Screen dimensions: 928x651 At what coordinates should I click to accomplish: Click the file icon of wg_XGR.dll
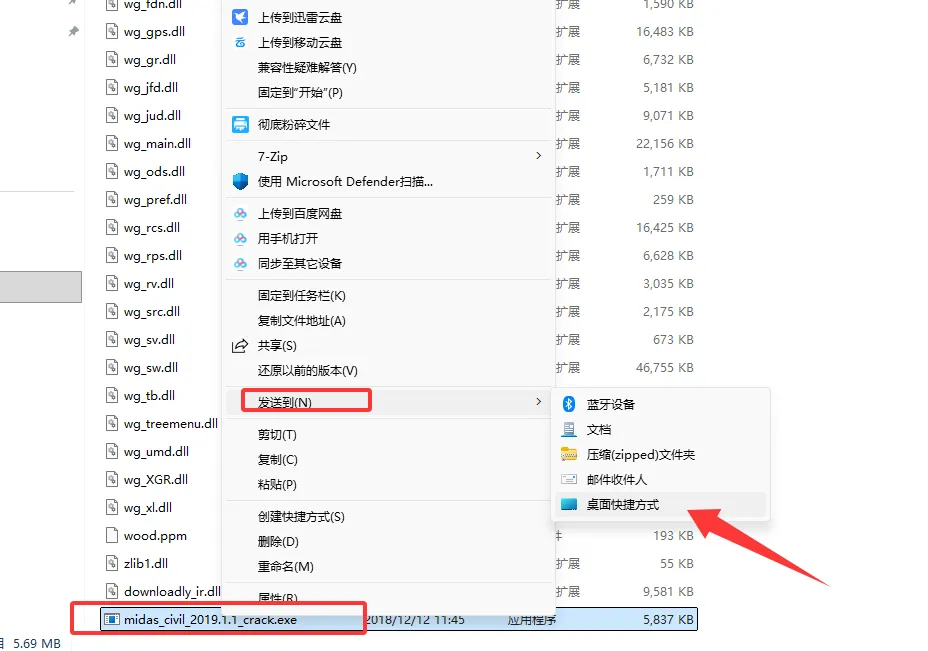click(112, 479)
